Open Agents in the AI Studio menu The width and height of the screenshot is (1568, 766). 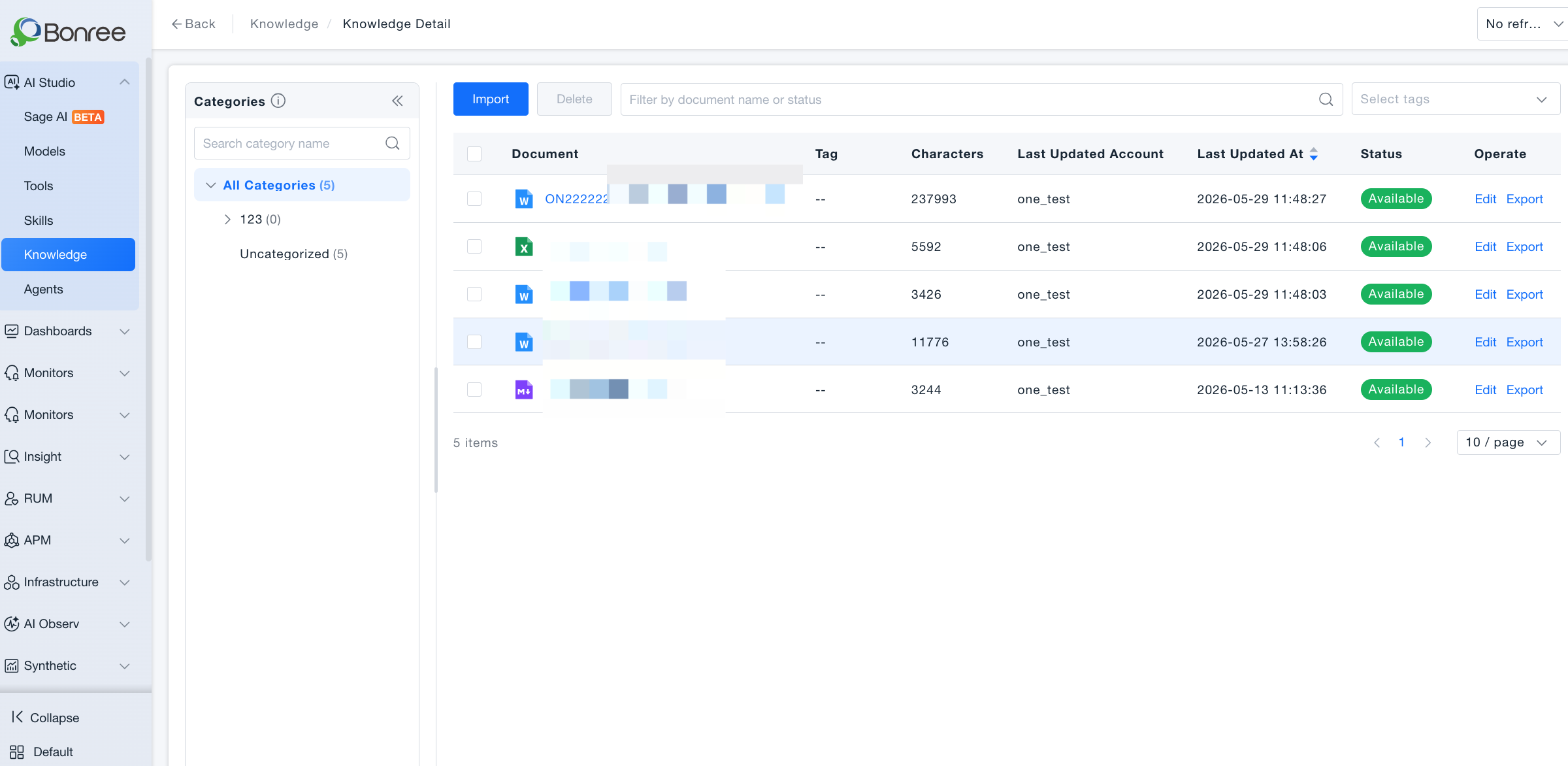point(44,289)
